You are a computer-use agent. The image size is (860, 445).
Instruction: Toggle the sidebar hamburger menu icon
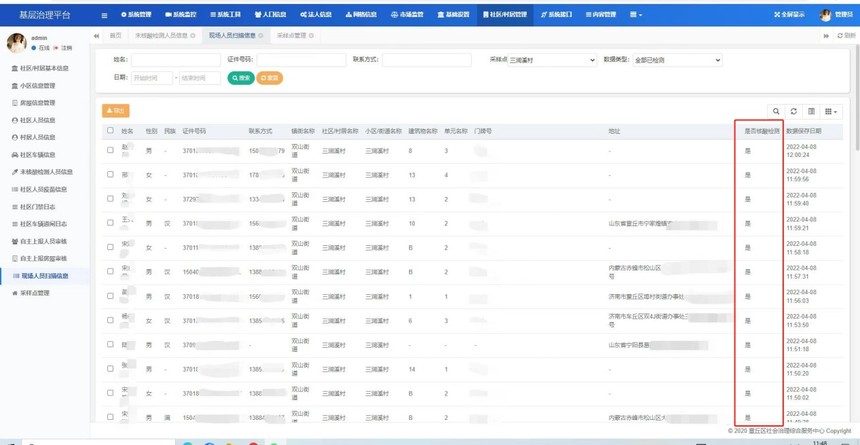tap(104, 15)
